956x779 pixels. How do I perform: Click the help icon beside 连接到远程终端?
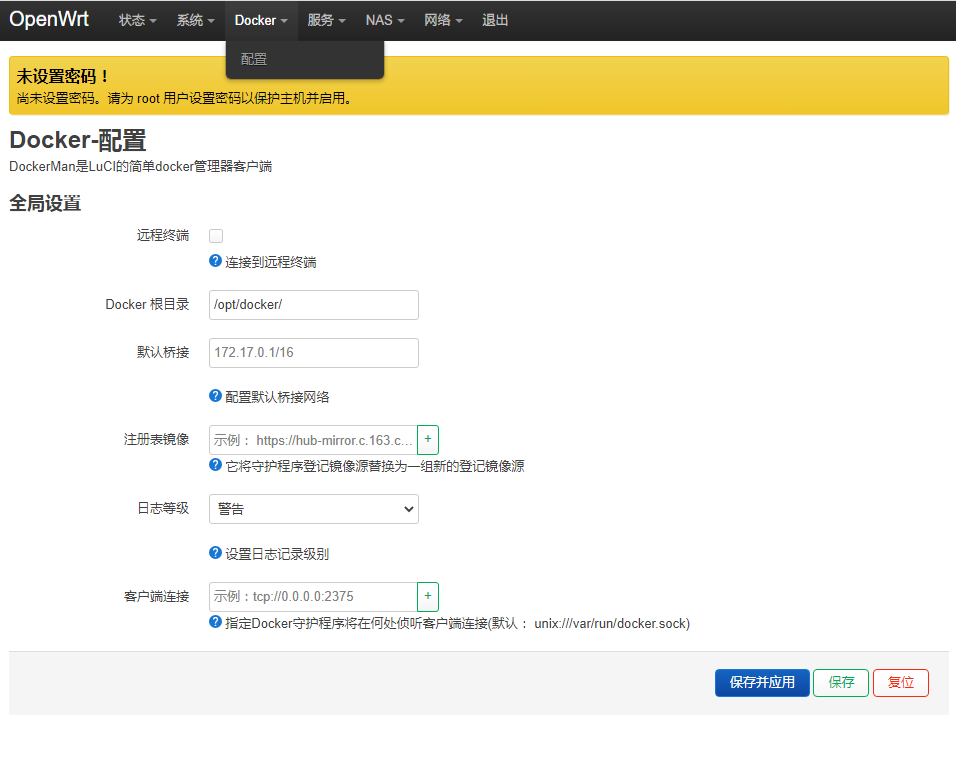(215, 261)
